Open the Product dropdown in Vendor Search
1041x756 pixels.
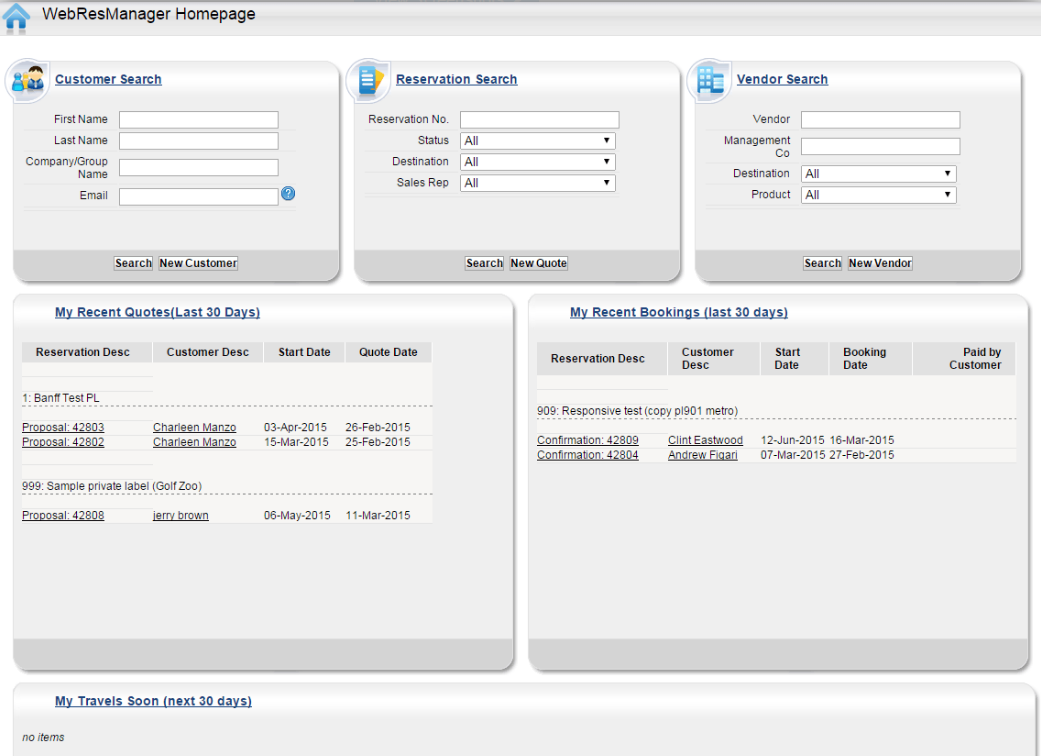point(877,194)
